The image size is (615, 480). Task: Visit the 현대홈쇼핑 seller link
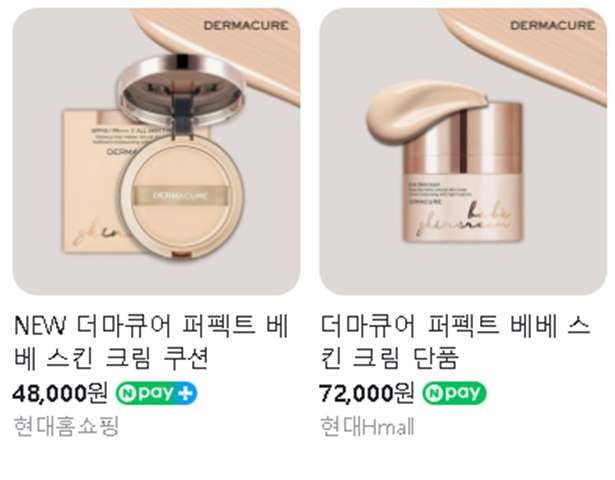(x=66, y=426)
